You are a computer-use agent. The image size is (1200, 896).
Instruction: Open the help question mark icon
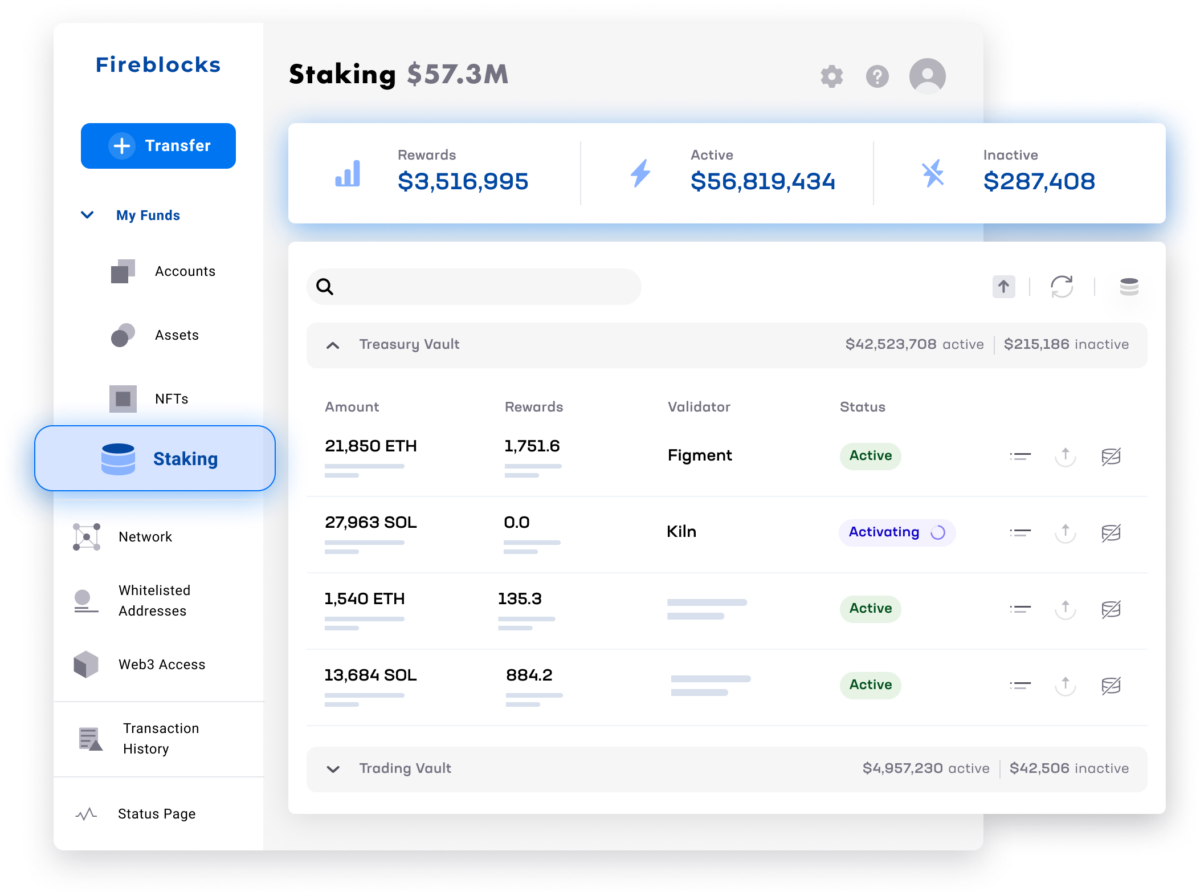877,76
